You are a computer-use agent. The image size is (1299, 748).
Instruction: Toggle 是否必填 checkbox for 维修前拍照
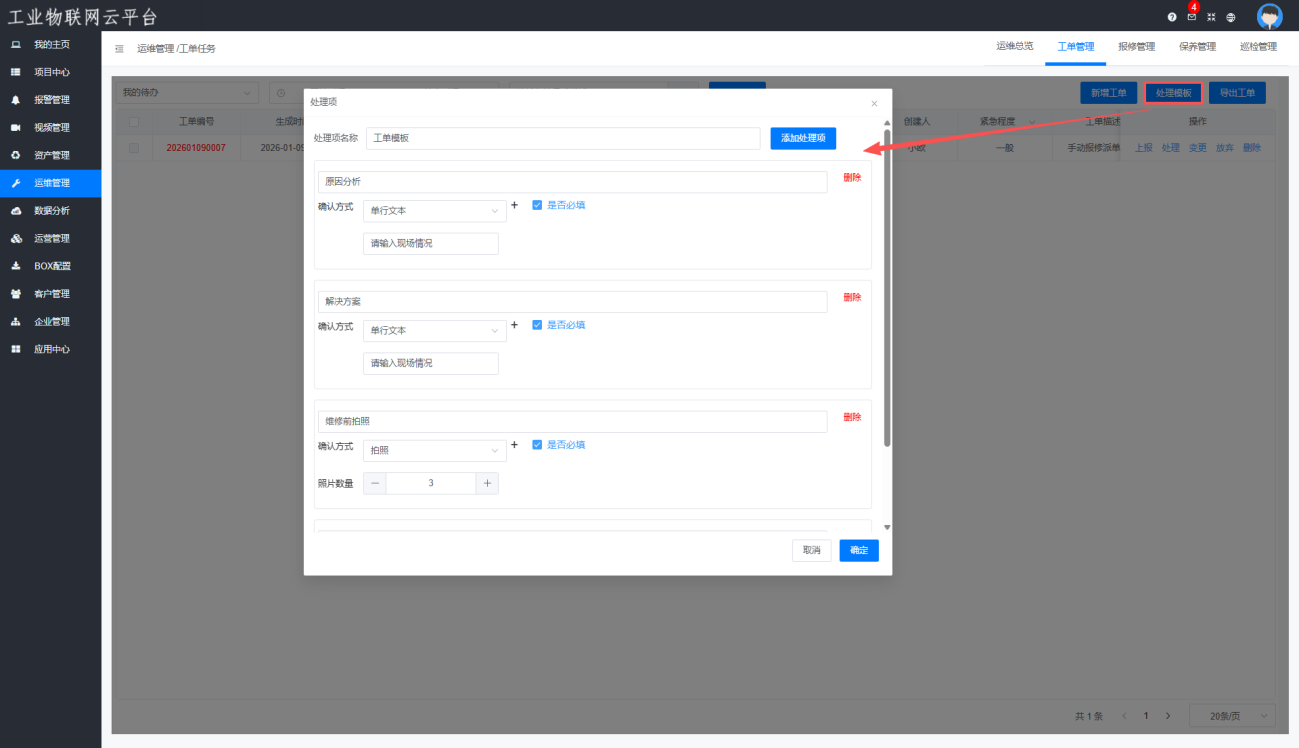[x=537, y=445]
